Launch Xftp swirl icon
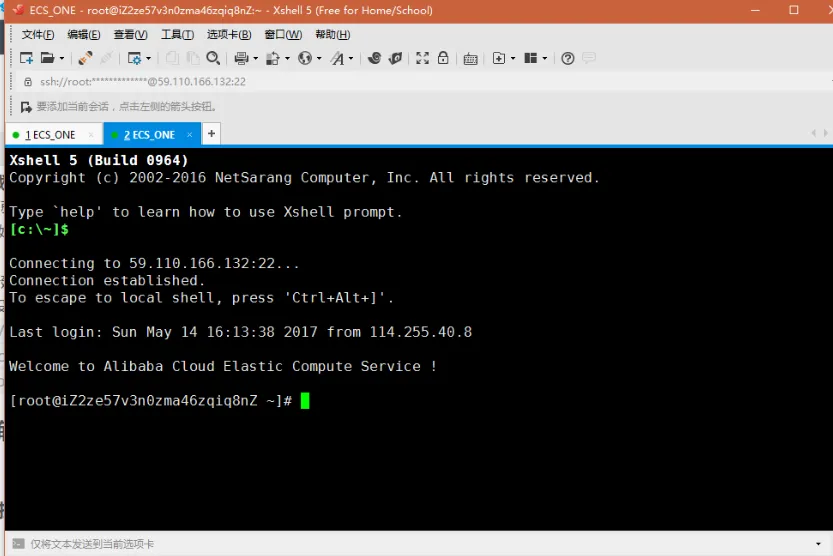833x556 pixels. coord(375,58)
